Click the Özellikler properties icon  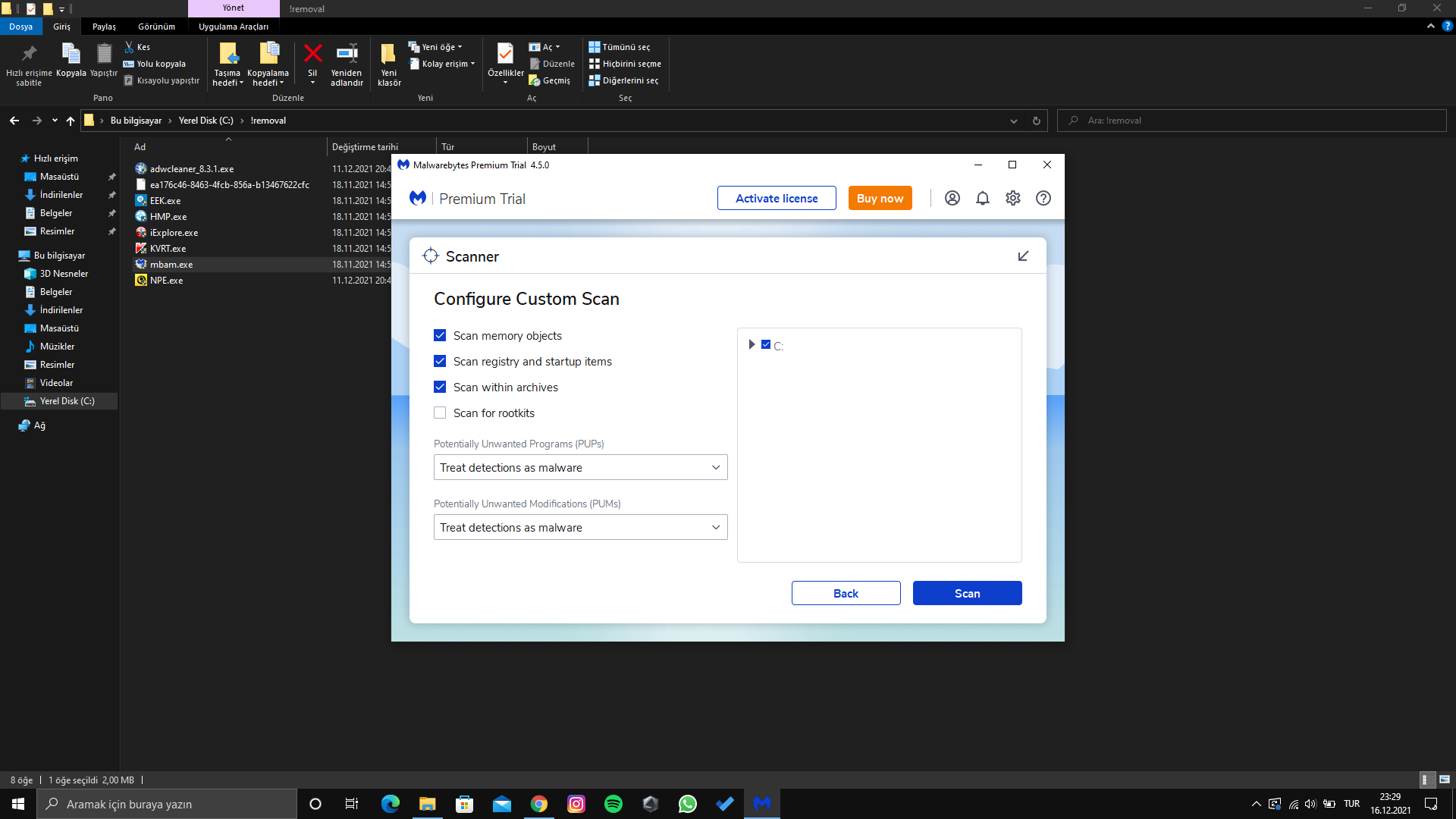(x=505, y=55)
